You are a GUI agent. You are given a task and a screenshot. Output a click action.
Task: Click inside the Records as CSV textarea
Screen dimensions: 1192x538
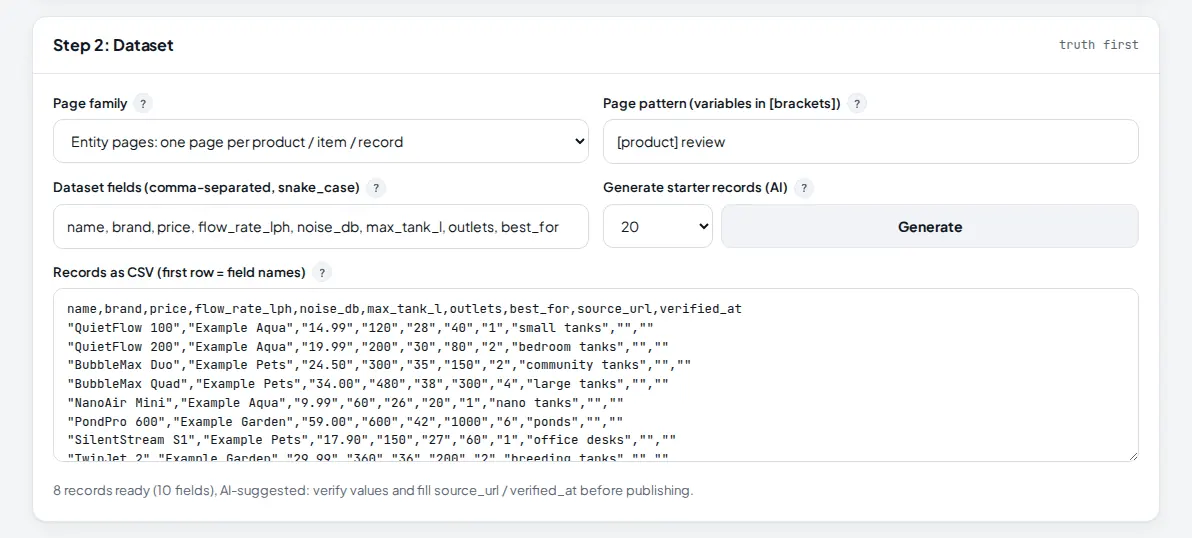[596, 375]
